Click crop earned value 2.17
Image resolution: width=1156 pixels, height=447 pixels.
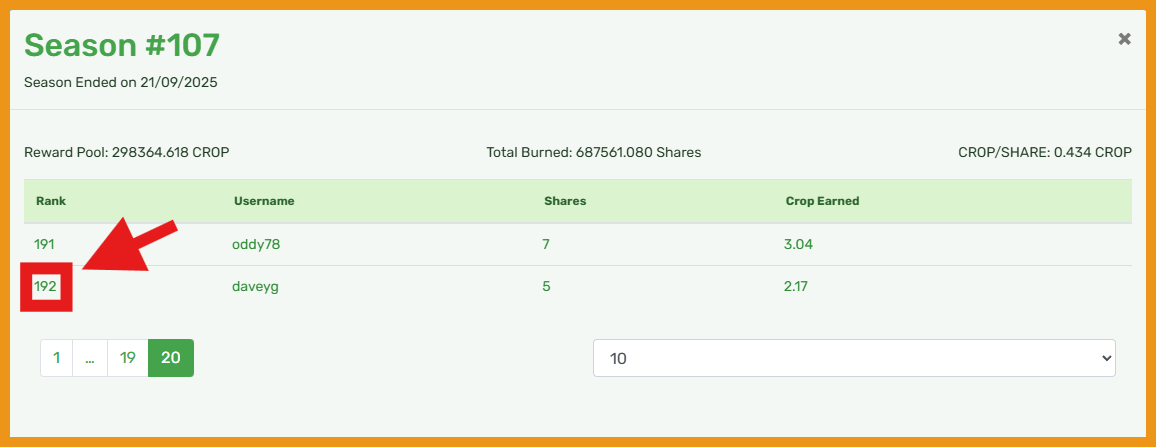796,287
